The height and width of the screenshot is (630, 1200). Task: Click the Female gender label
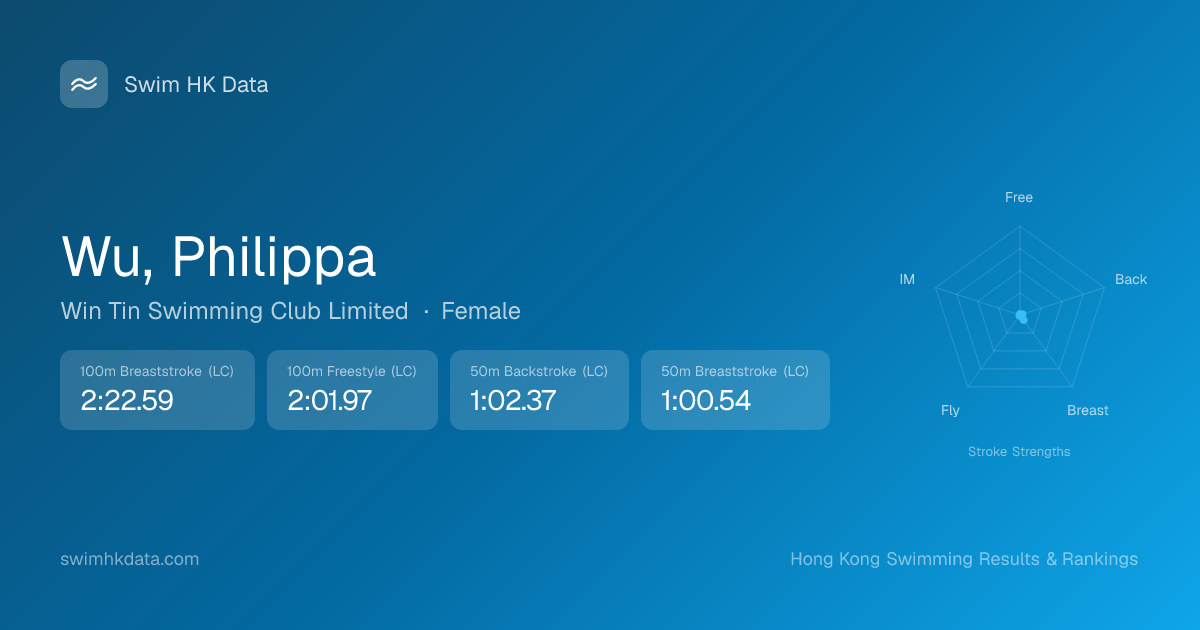point(481,311)
